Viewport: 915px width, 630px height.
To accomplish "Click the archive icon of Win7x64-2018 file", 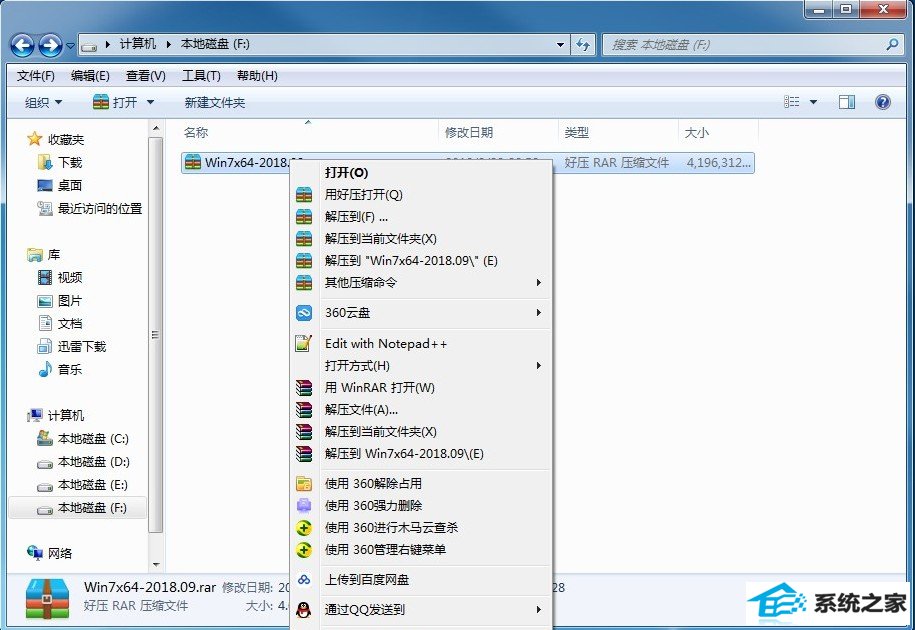I will (x=193, y=163).
